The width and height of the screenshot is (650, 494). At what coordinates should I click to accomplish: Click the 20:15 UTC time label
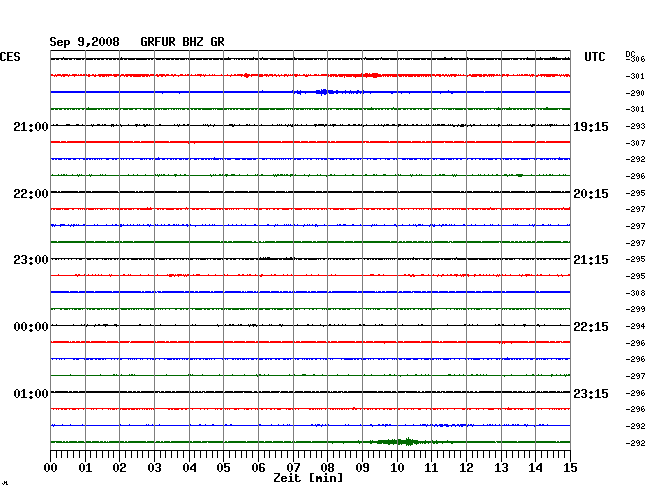tap(591, 194)
